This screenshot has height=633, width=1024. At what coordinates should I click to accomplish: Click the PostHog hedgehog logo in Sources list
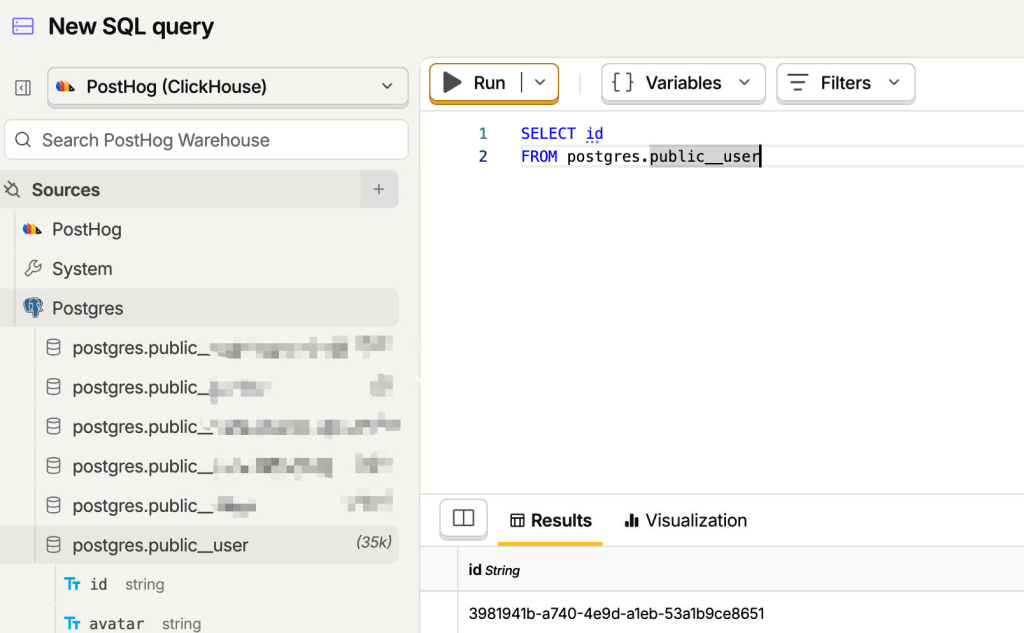pyautogui.click(x=33, y=229)
